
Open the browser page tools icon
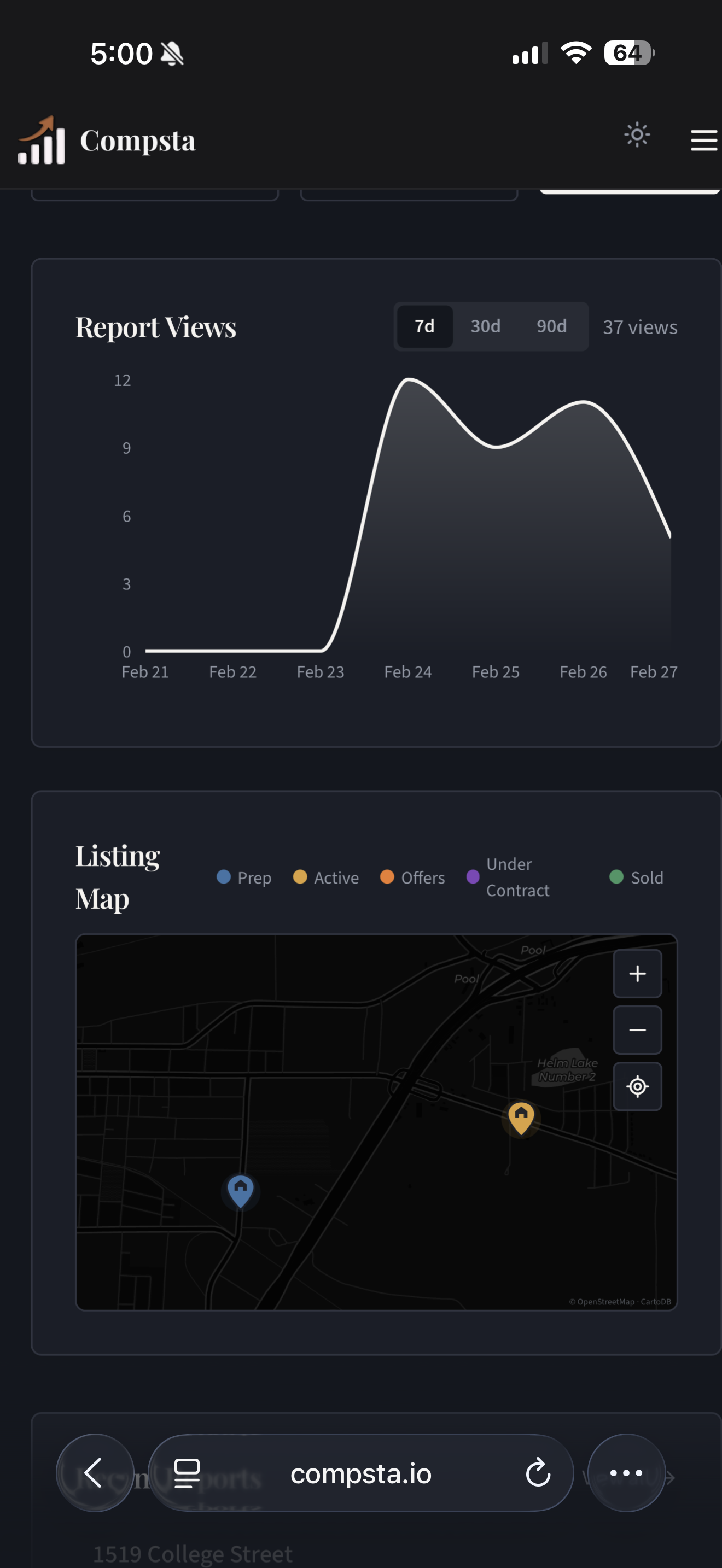187,1473
